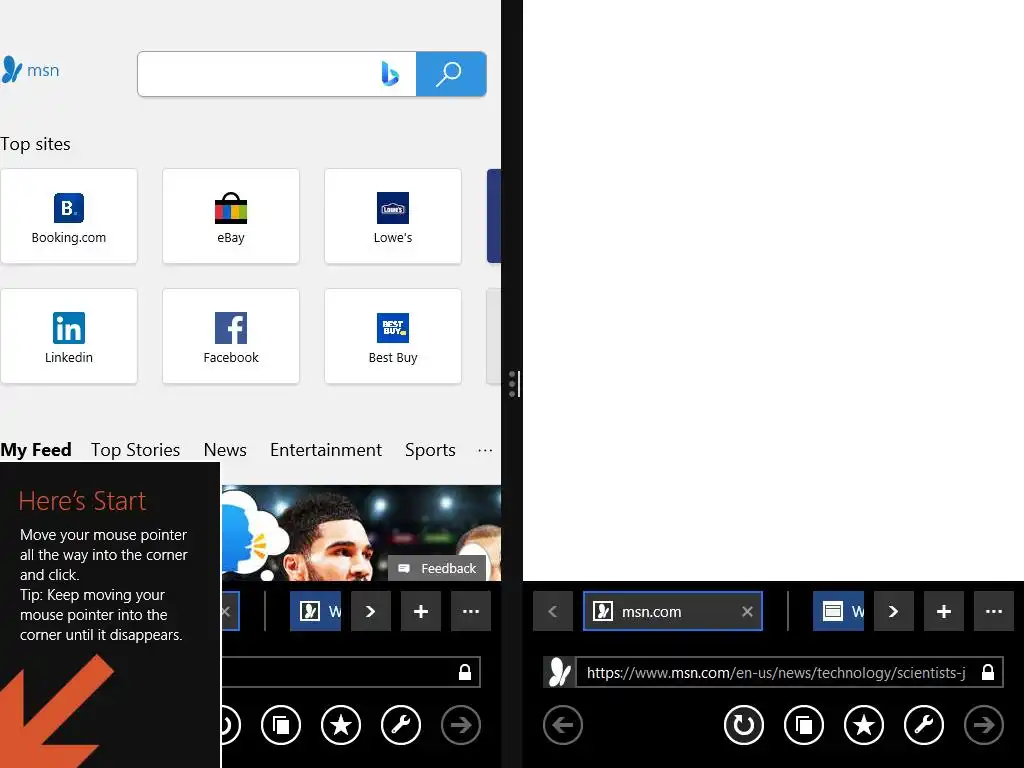Show next tabs in left pane
The width and height of the screenshot is (1024, 768).
coord(371,611)
